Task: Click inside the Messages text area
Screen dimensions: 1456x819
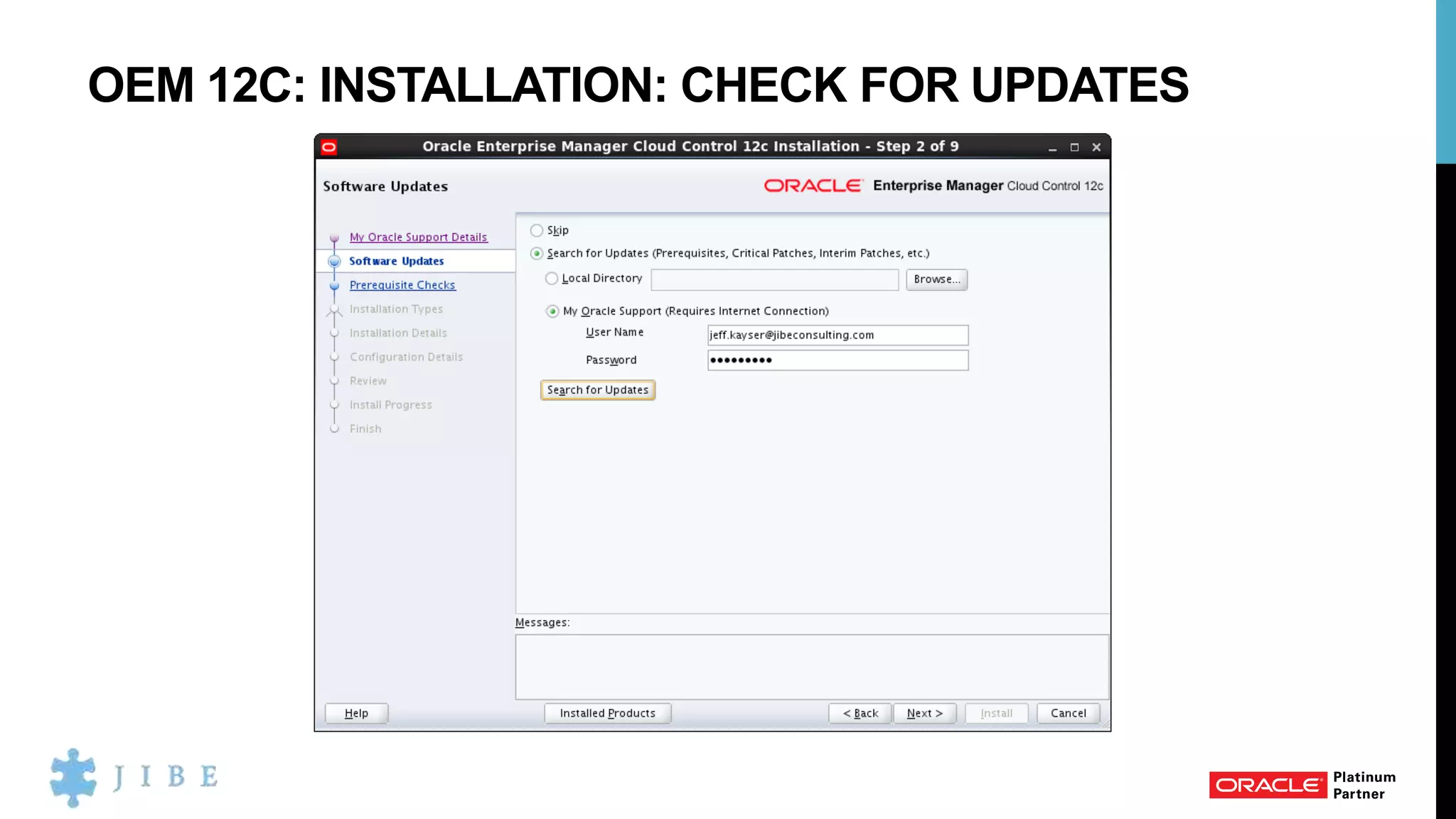Action: [x=812, y=667]
